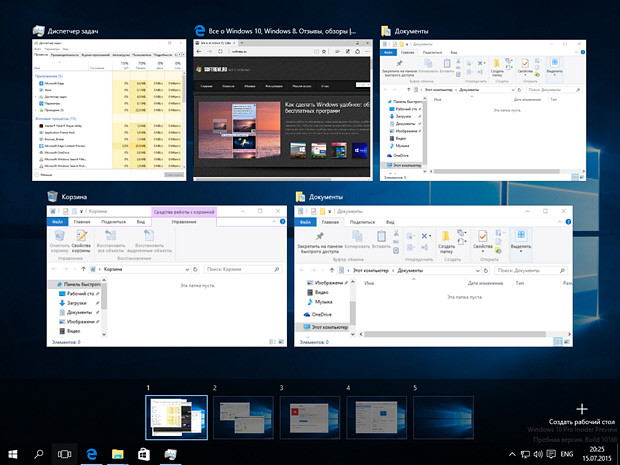Open File Explorer from the taskbar

(117, 454)
